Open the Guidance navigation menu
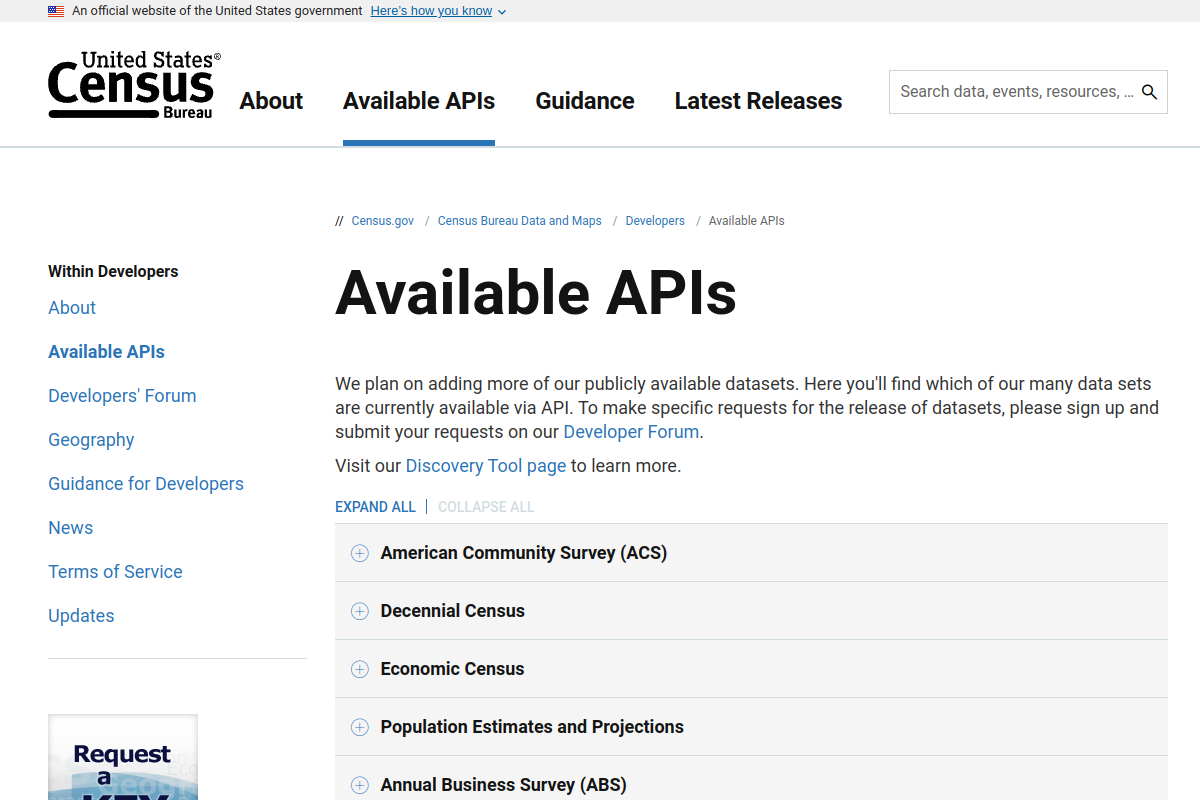The image size is (1200, 800). 585,101
